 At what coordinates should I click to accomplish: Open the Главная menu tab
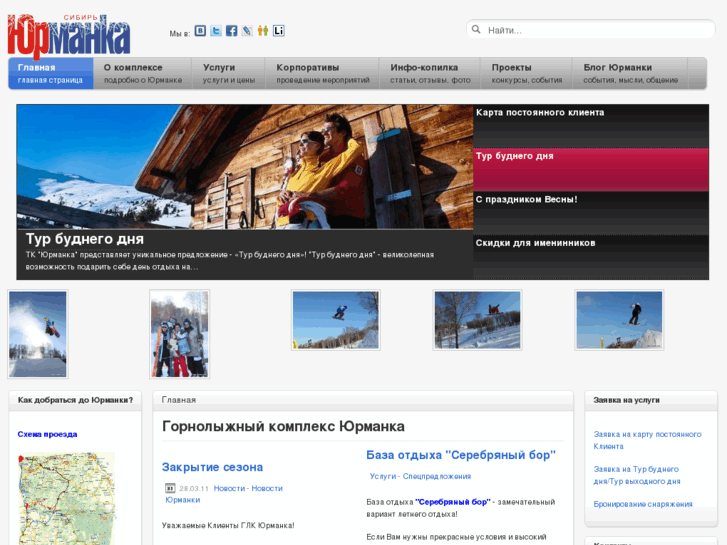[51, 73]
